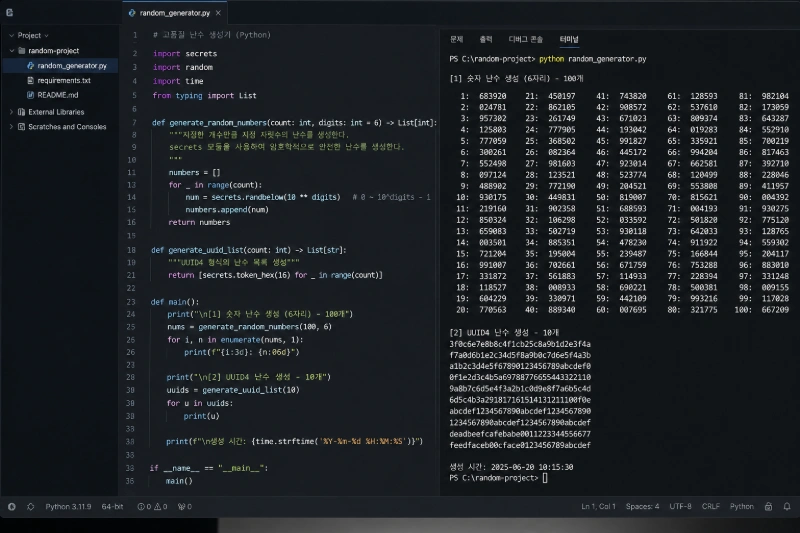Open notifications with the bell icon
The width and height of the screenshot is (800, 533).
tap(787, 507)
